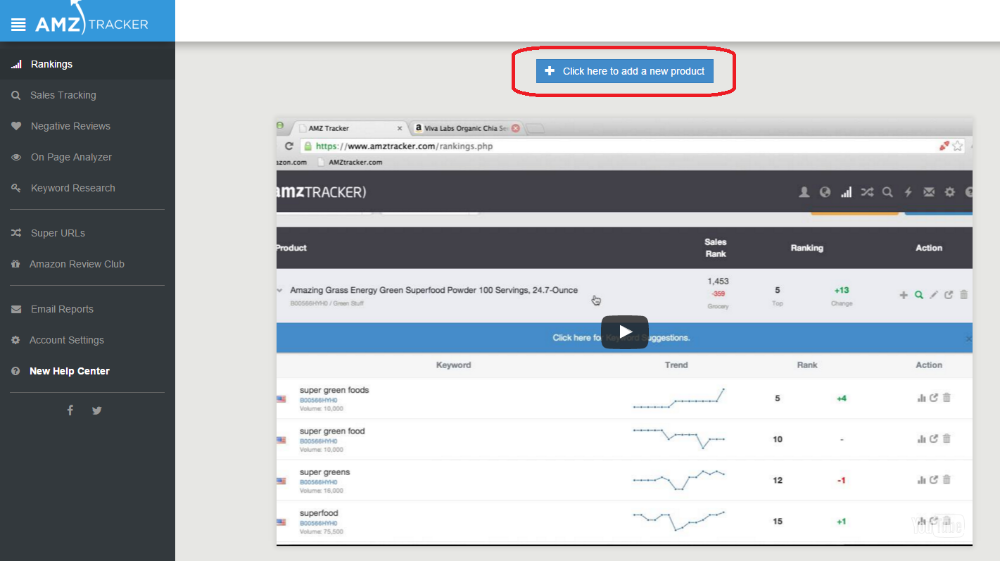
Task: Click the 'super greens' keyword text
Action: coord(325,472)
